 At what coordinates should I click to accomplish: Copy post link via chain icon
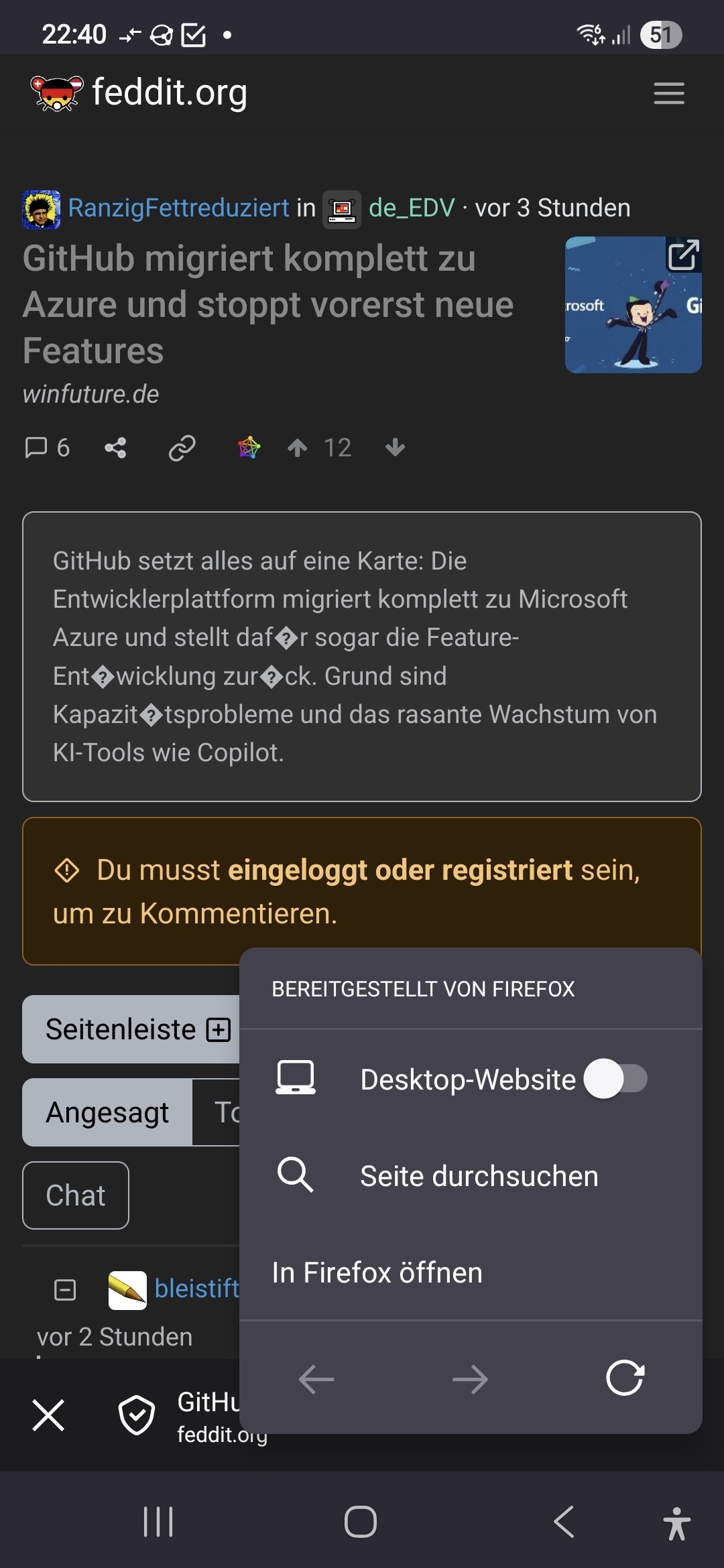coord(182,448)
